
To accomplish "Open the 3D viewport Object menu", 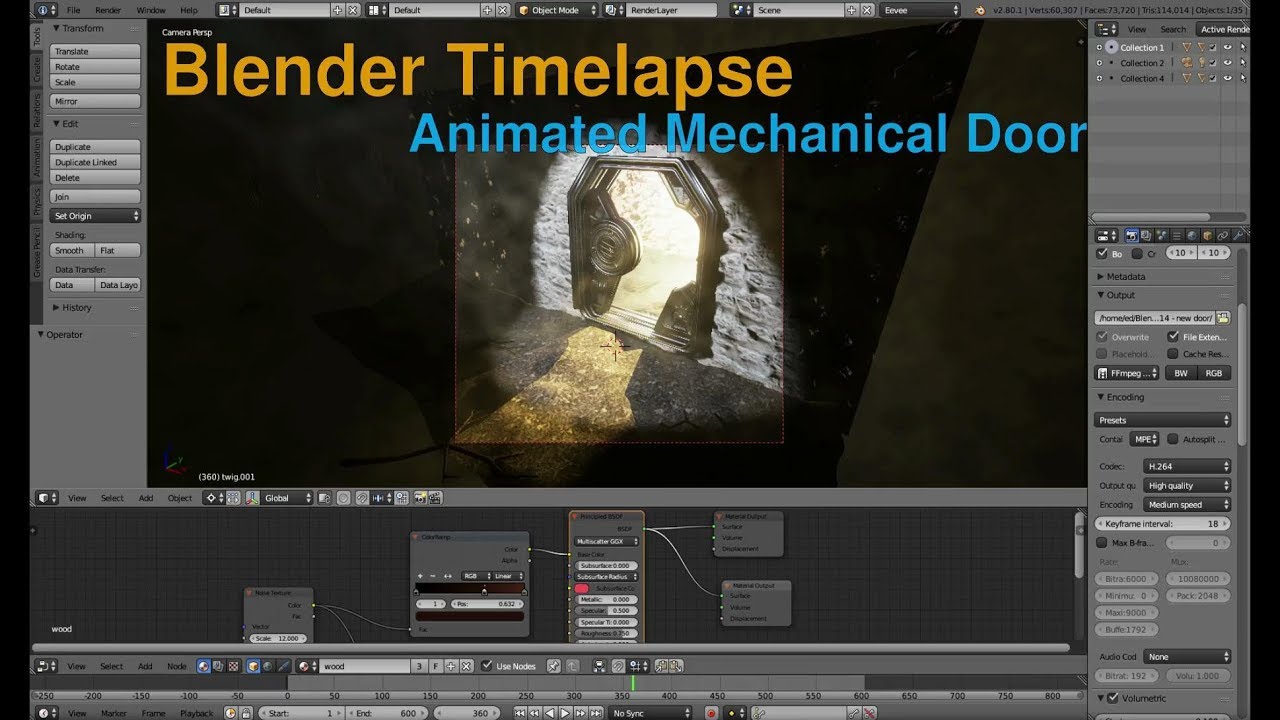I will (x=180, y=498).
